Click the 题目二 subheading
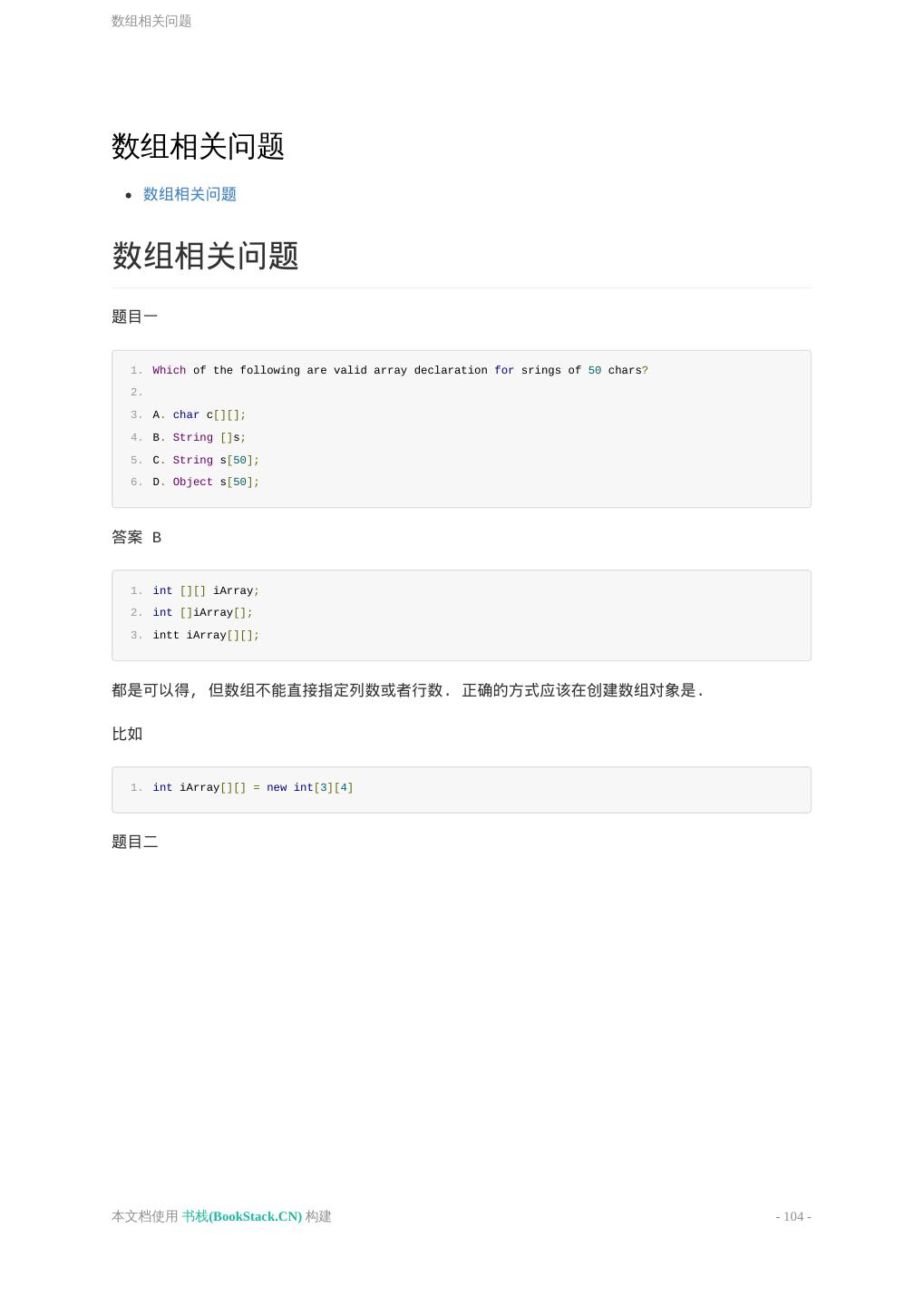The image size is (924, 1306). (x=135, y=842)
